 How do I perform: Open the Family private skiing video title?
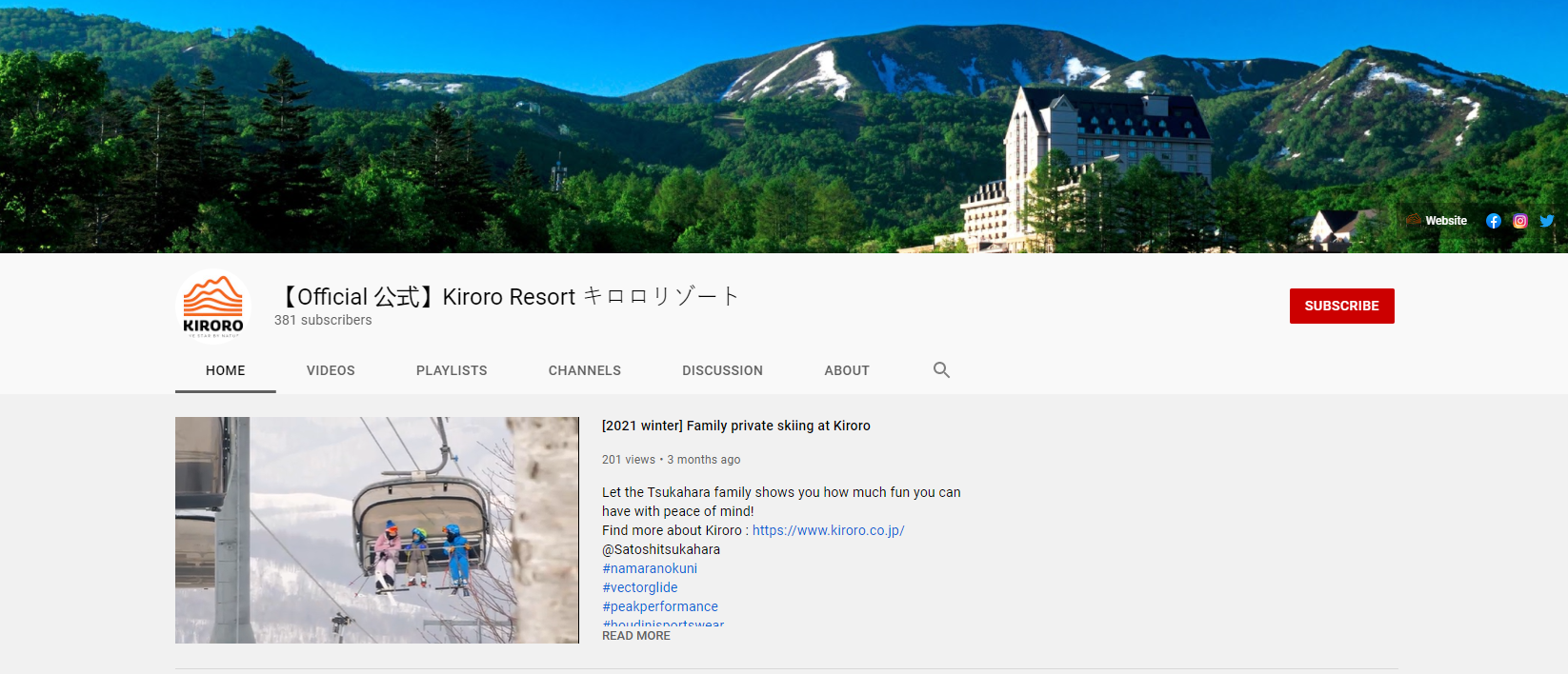click(736, 426)
